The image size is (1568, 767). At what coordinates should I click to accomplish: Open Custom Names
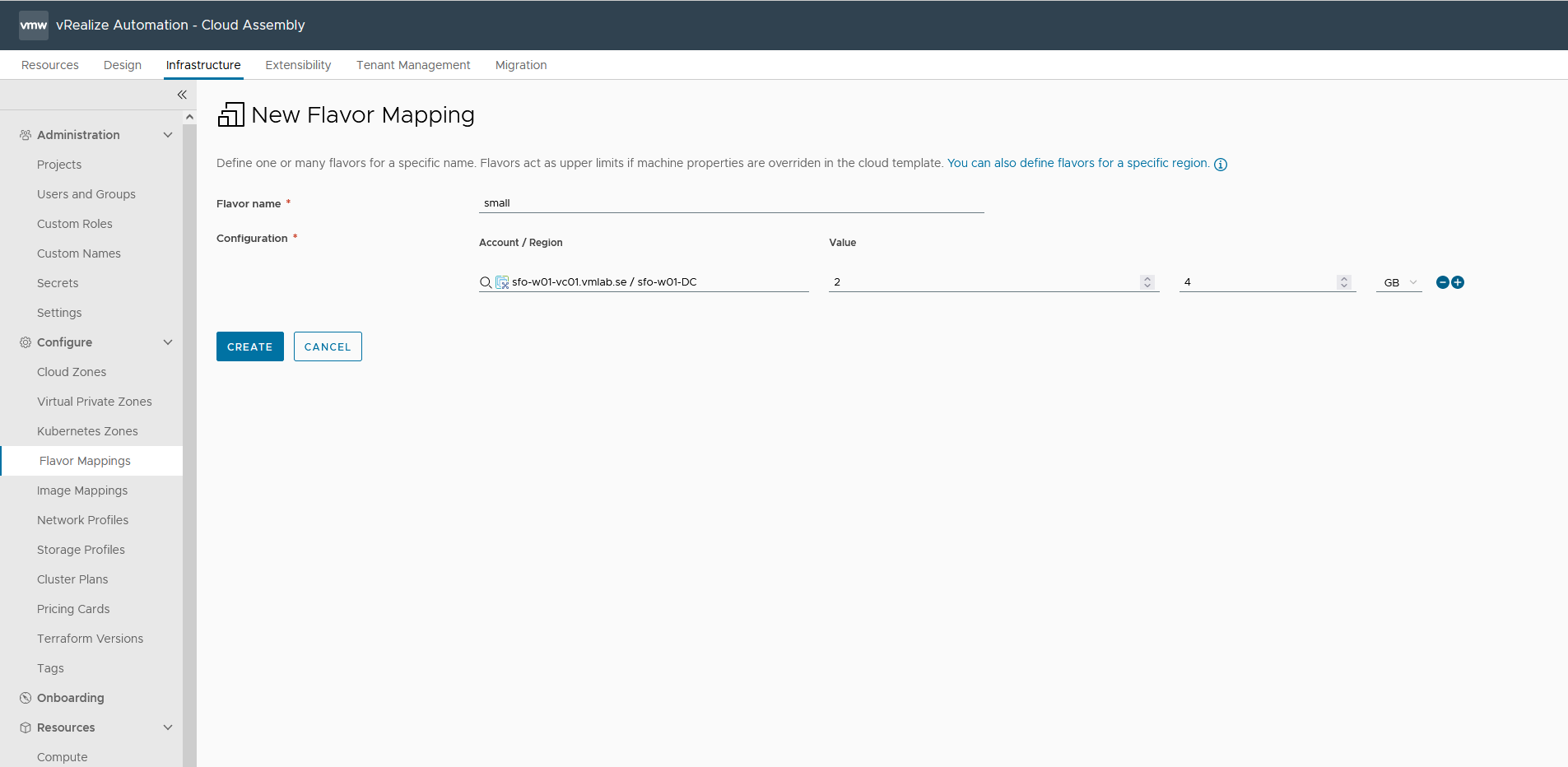pyautogui.click(x=79, y=253)
